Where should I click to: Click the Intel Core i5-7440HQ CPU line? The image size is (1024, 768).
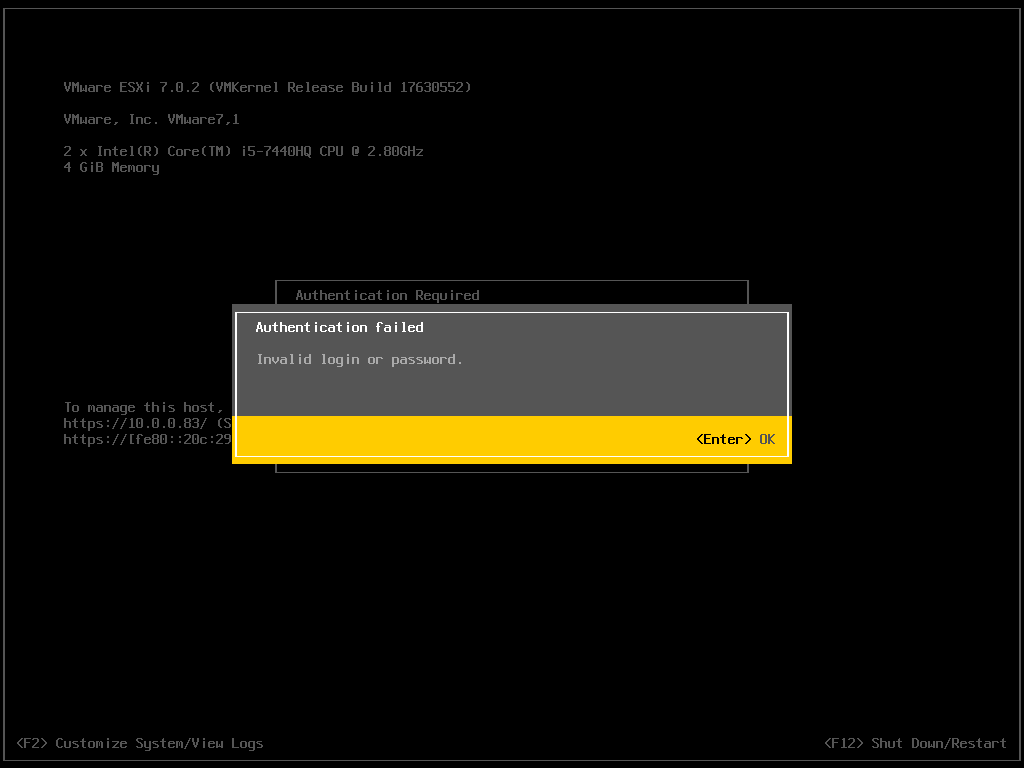coord(243,151)
